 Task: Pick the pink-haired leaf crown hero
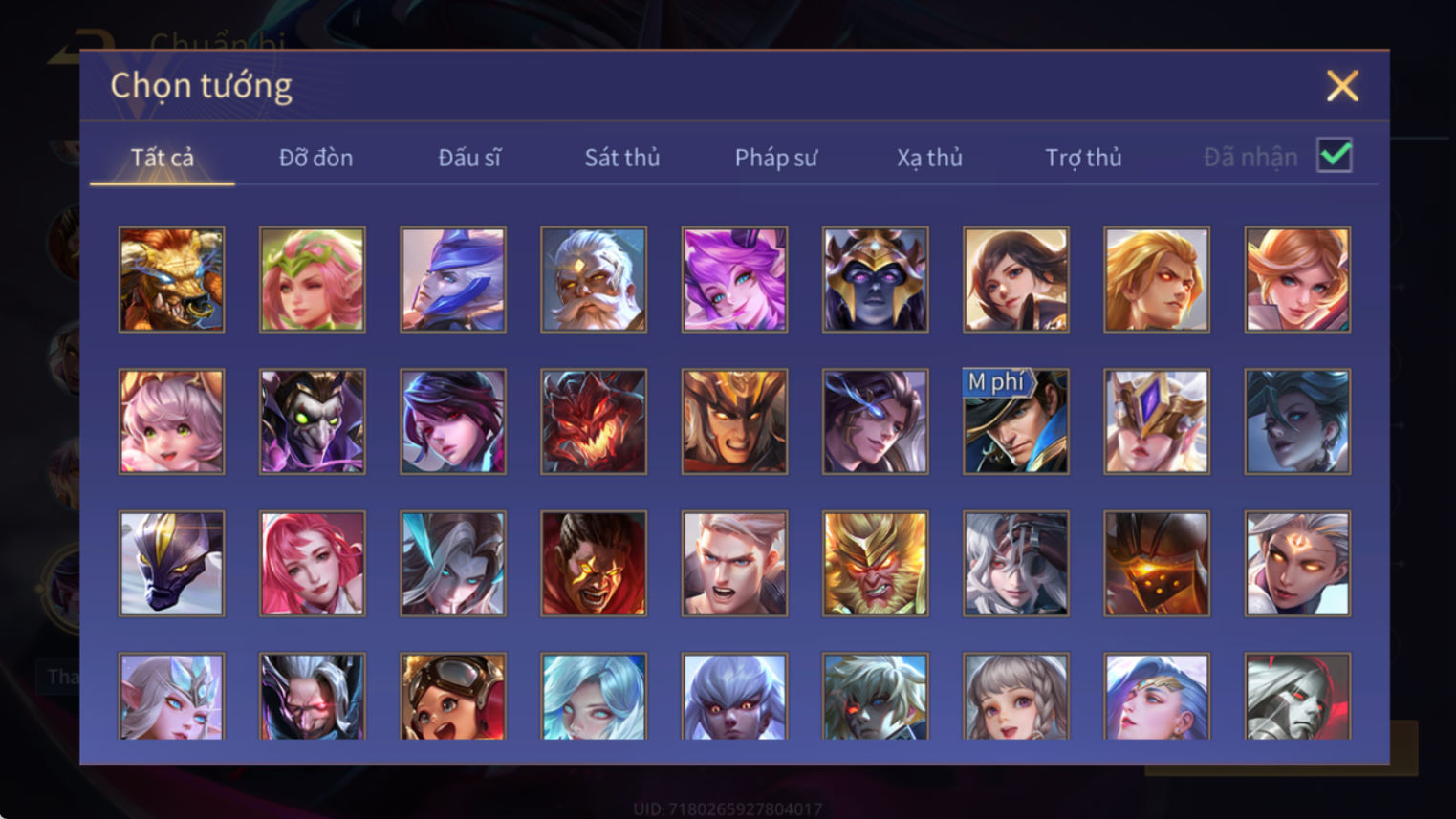[313, 279]
